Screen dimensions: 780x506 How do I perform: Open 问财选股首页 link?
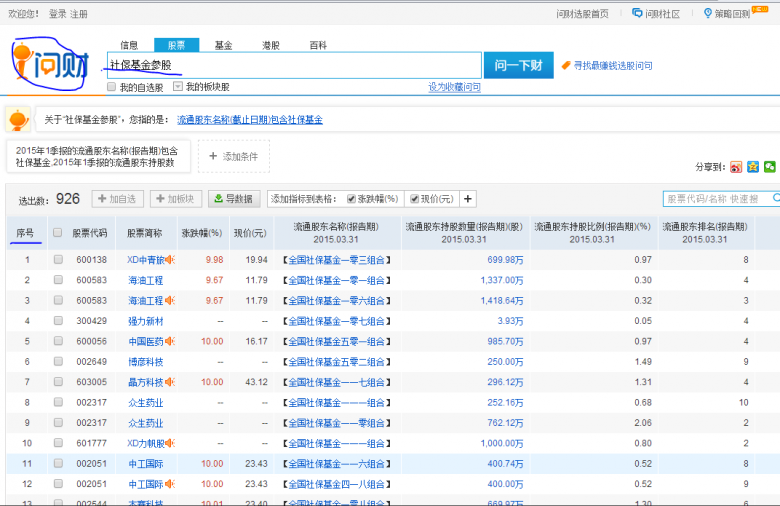point(582,14)
